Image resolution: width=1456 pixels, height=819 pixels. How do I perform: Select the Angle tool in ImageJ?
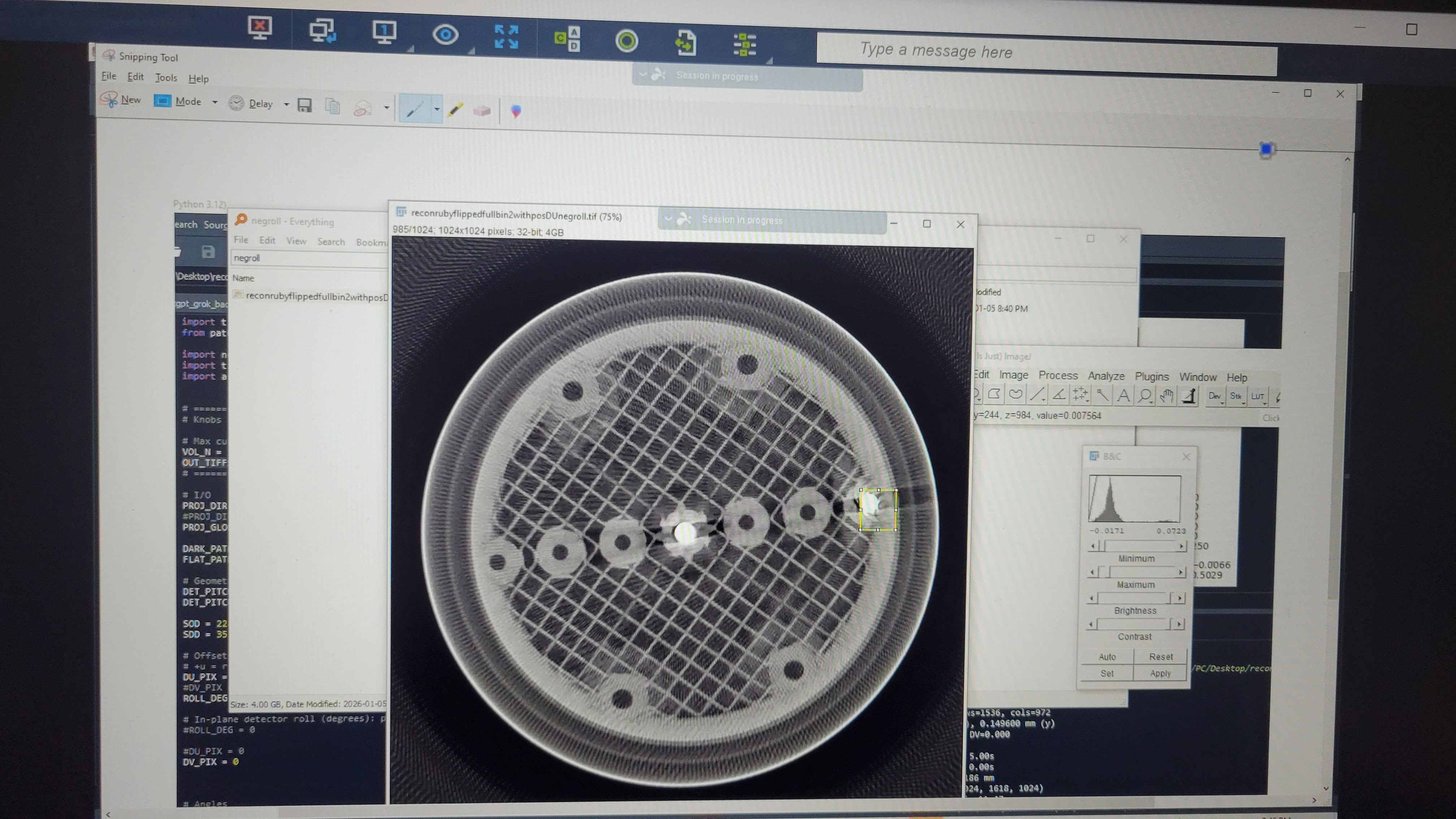pyautogui.click(x=1059, y=395)
